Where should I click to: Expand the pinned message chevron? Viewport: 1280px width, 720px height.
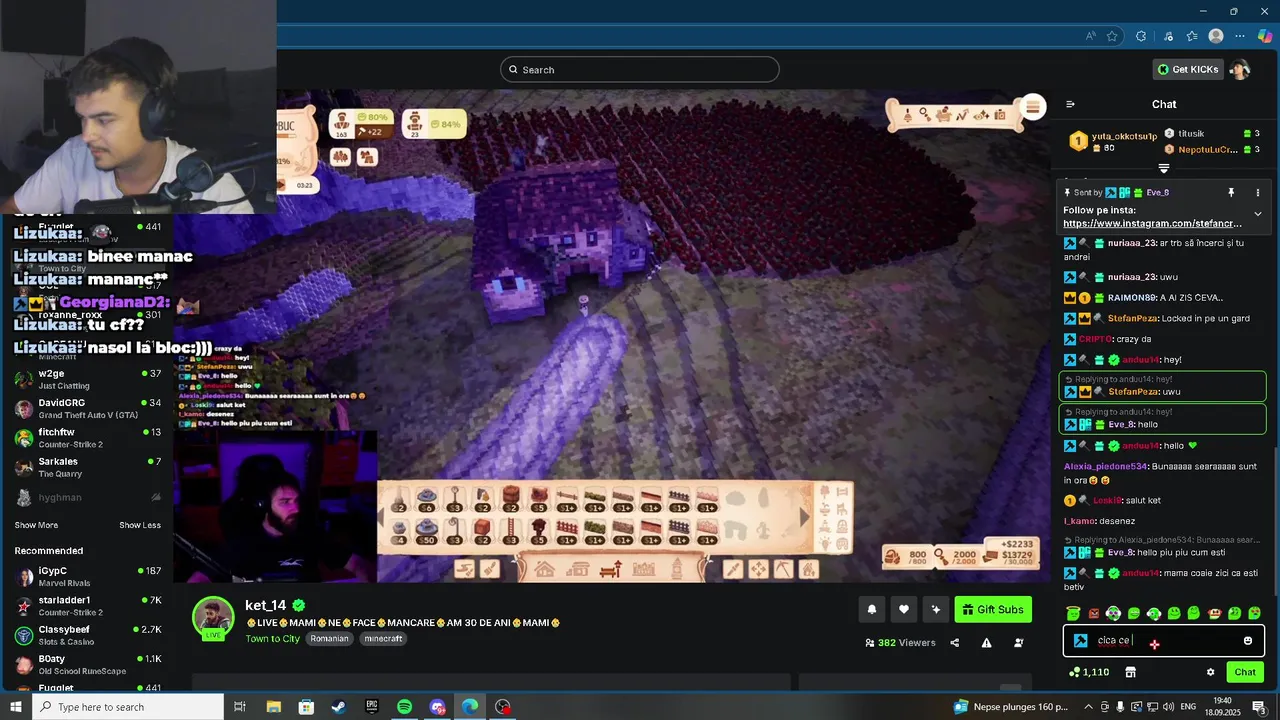1258,214
